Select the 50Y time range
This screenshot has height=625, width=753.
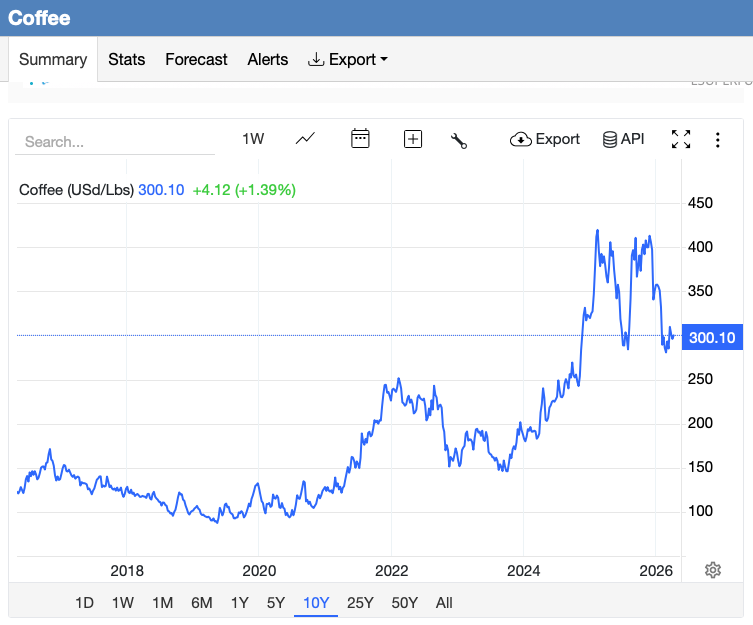pos(404,602)
